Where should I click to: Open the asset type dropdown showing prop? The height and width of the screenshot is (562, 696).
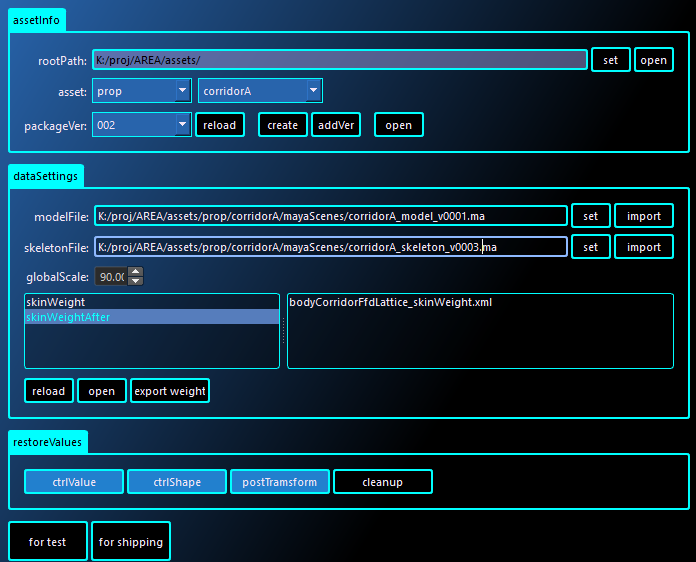141,91
